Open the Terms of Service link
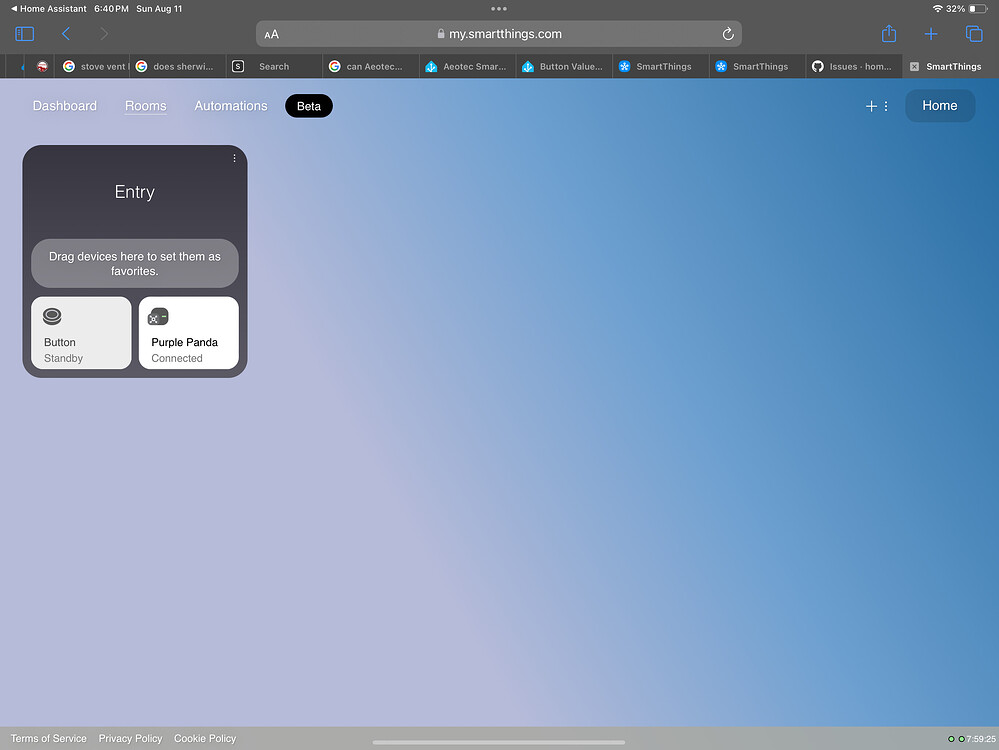The width and height of the screenshot is (999, 750). (48, 738)
